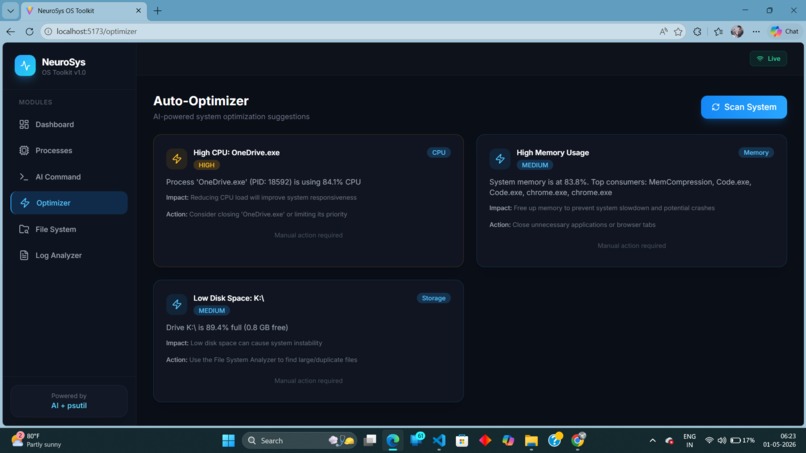Click the weather widget on taskbar
Screen dimensions: 806x453
pyautogui.click(x=36, y=440)
